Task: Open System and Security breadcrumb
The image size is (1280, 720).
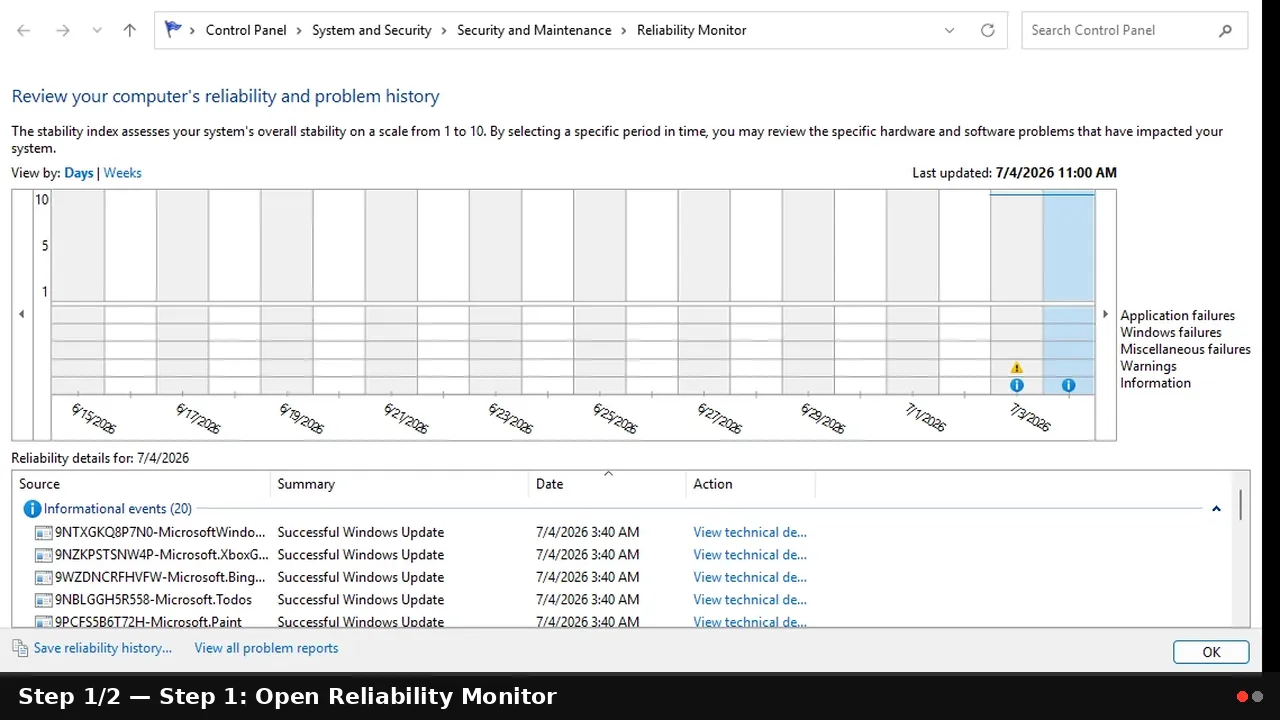Action: [x=372, y=30]
